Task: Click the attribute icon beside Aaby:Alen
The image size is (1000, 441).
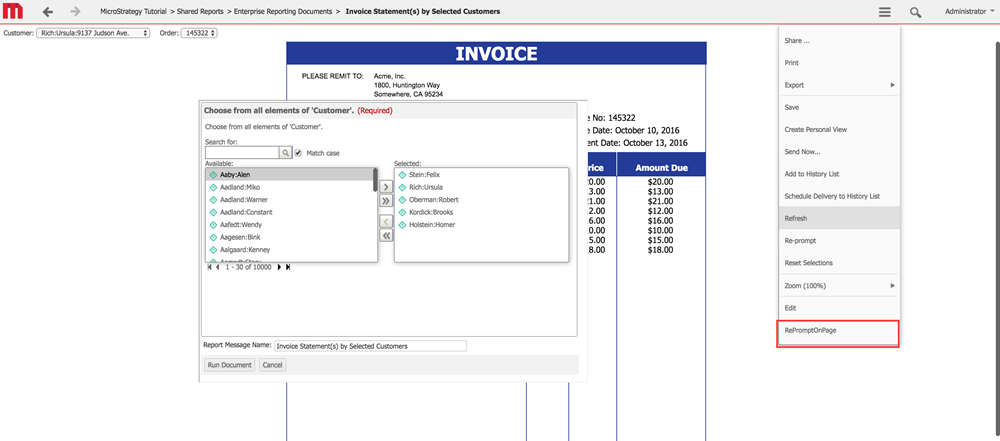Action: pos(213,174)
